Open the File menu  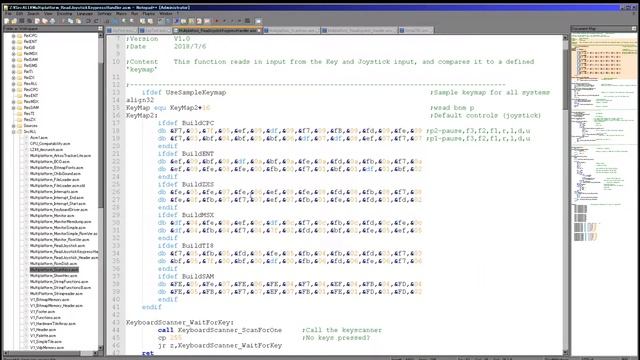tap(8, 13)
